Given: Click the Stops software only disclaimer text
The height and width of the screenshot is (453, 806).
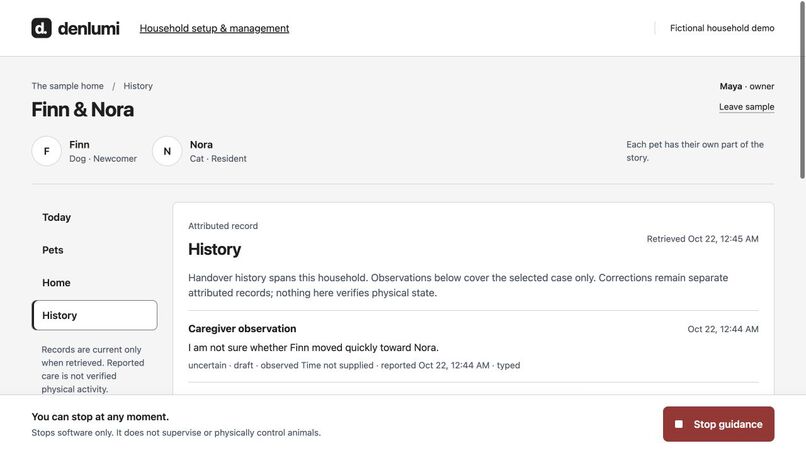Looking at the screenshot, I should pos(176,432).
